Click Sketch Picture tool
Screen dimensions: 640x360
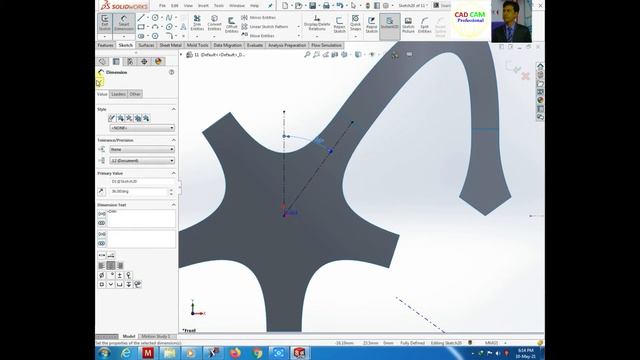(x=408, y=24)
